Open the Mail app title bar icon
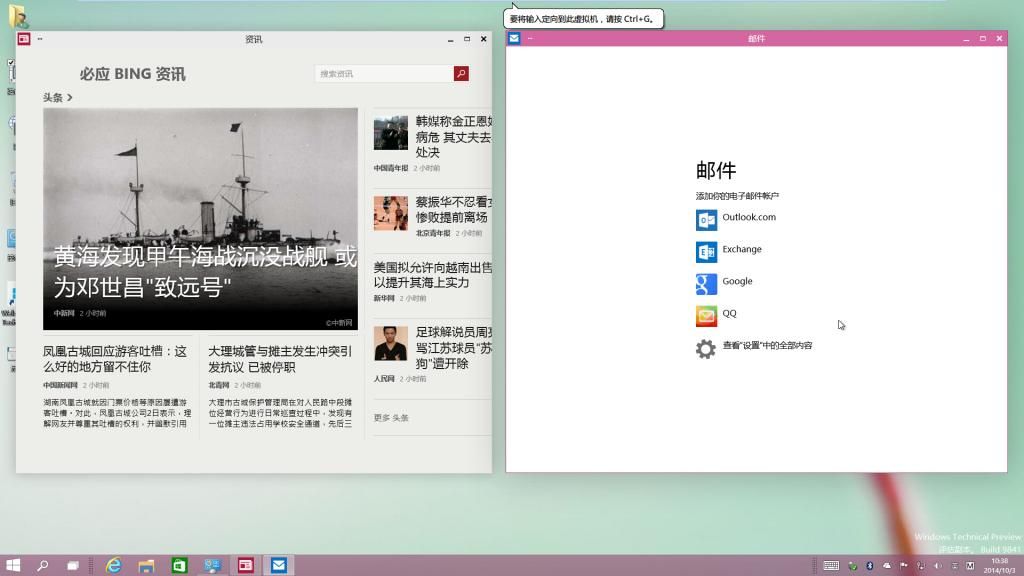The height and width of the screenshot is (576, 1024). 515,39
